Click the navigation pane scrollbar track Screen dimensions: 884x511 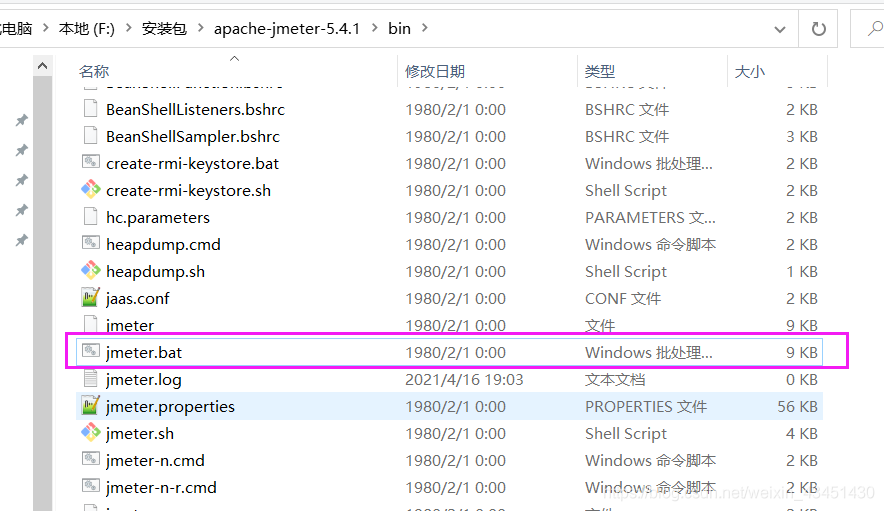coord(42,293)
